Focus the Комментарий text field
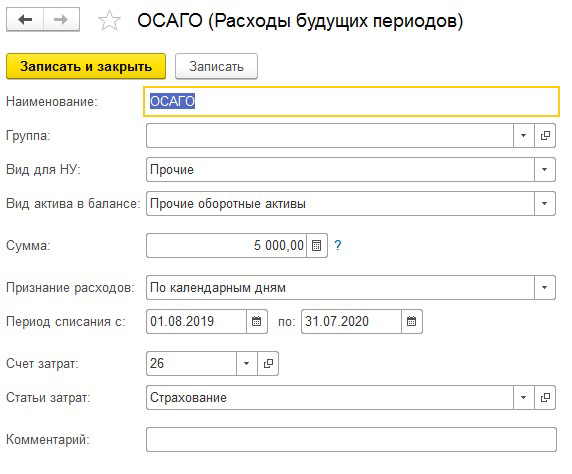The image size is (572, 474). coord(351,440)
